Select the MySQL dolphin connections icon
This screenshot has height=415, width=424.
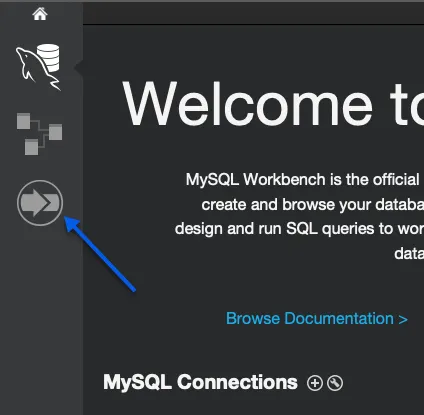click(x=38, y=67)
